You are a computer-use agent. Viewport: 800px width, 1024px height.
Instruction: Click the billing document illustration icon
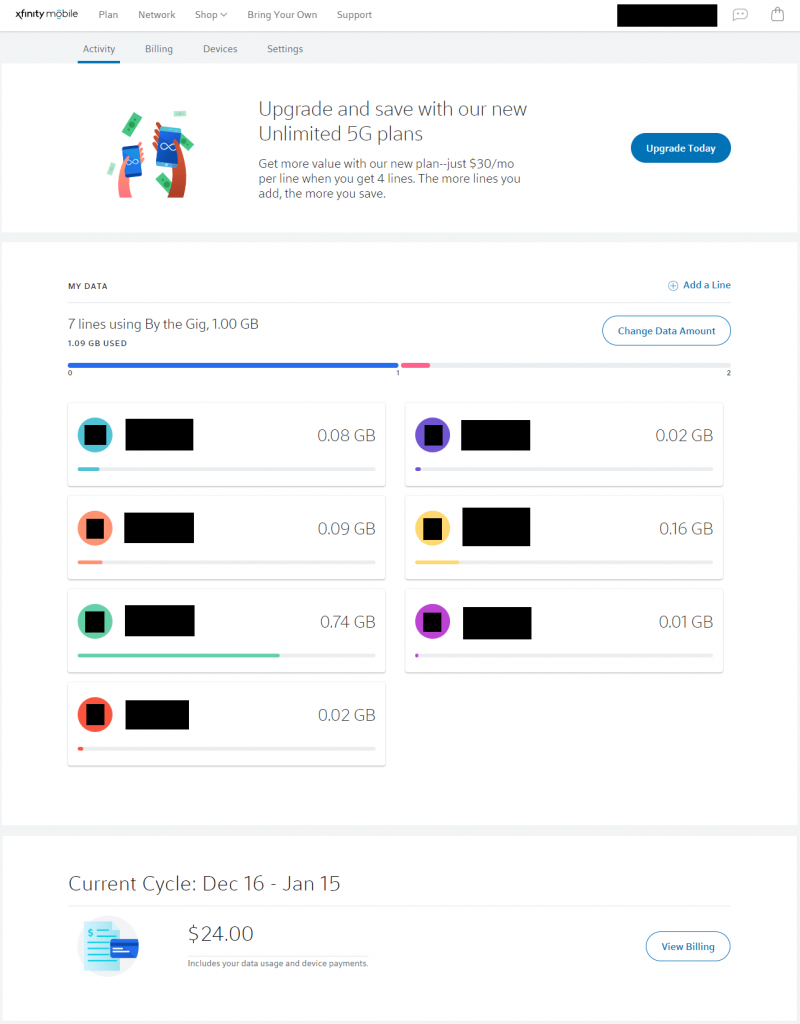[x=108, y=946]
